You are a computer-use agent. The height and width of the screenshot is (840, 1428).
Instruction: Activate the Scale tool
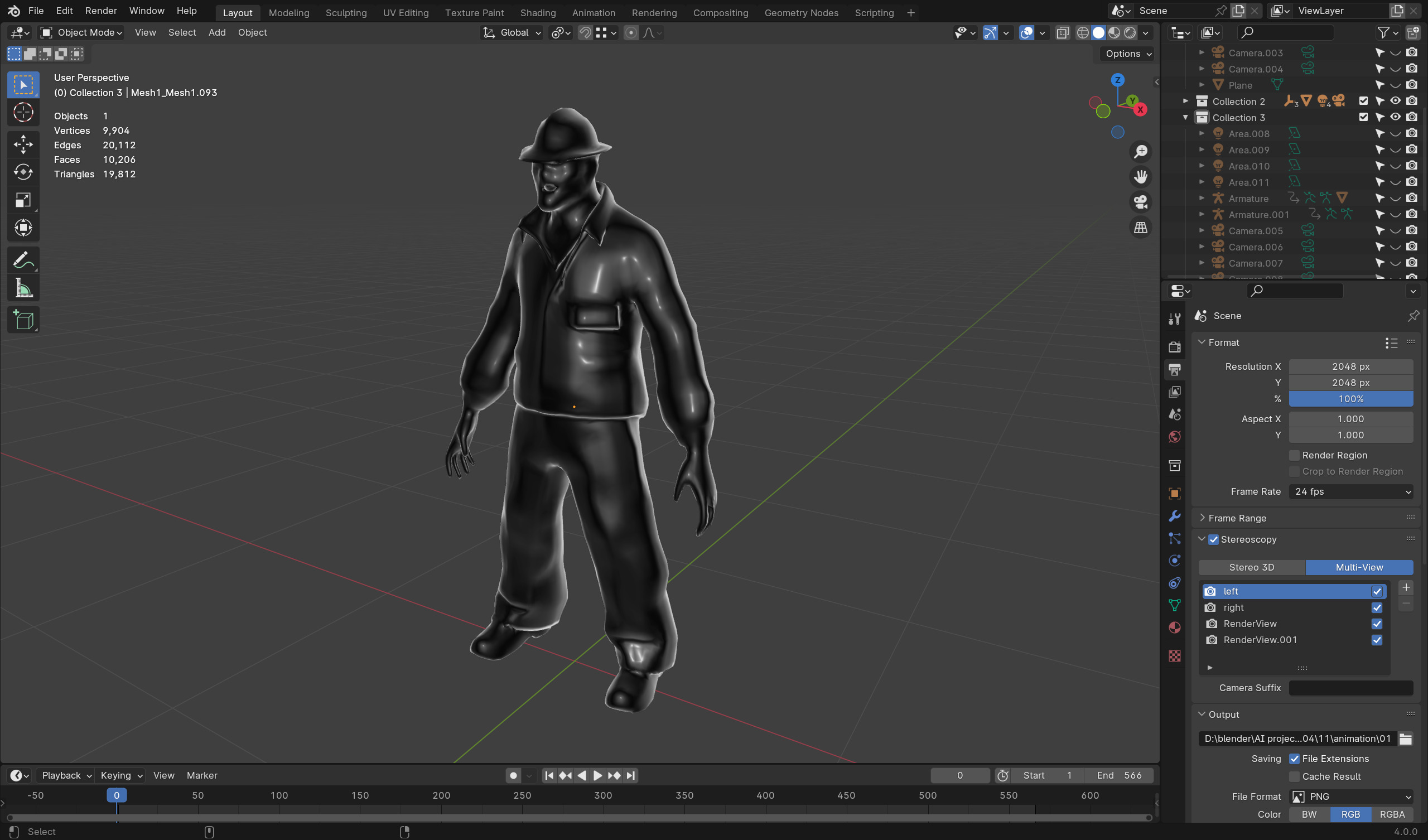click(x=23, y=200)
